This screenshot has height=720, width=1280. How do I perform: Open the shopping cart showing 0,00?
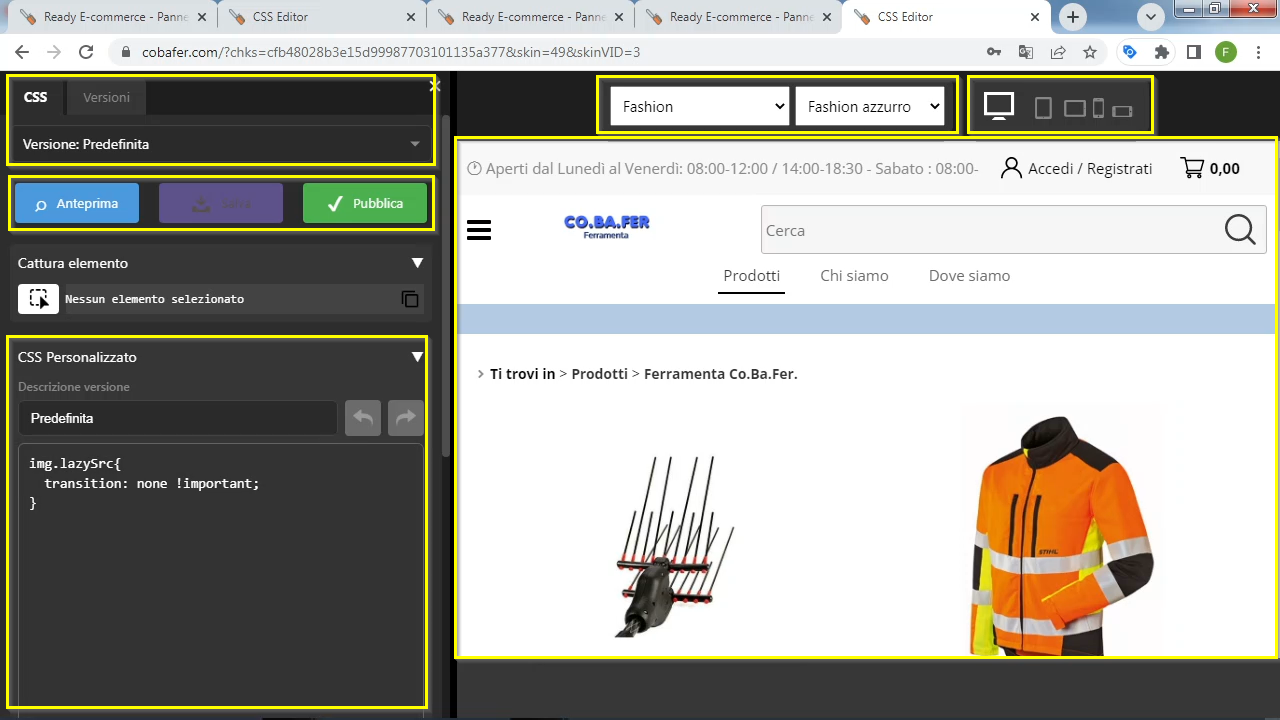click(1210, 168)
